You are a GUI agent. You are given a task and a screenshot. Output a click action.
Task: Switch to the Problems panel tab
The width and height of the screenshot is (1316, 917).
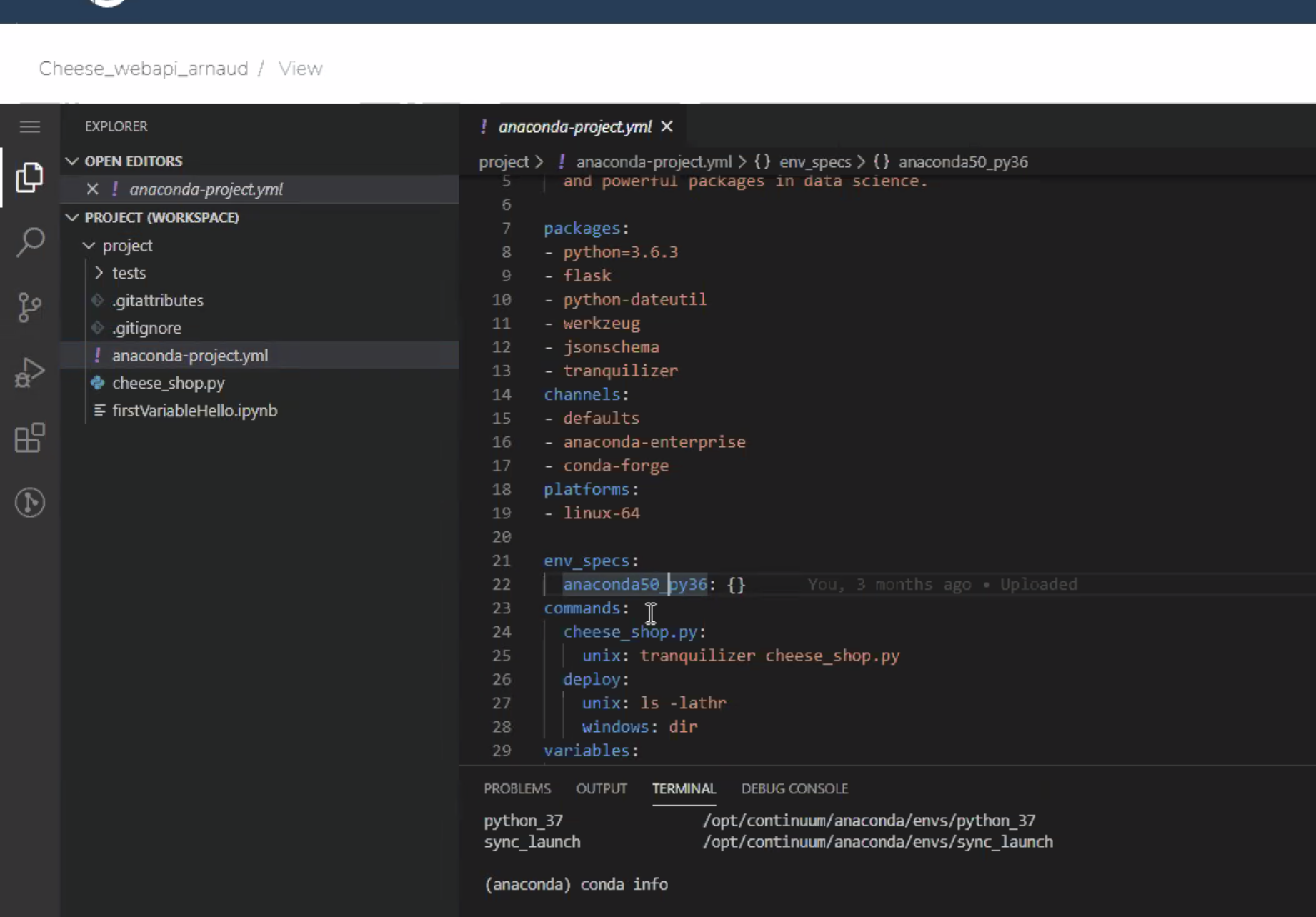click(517, 788)
